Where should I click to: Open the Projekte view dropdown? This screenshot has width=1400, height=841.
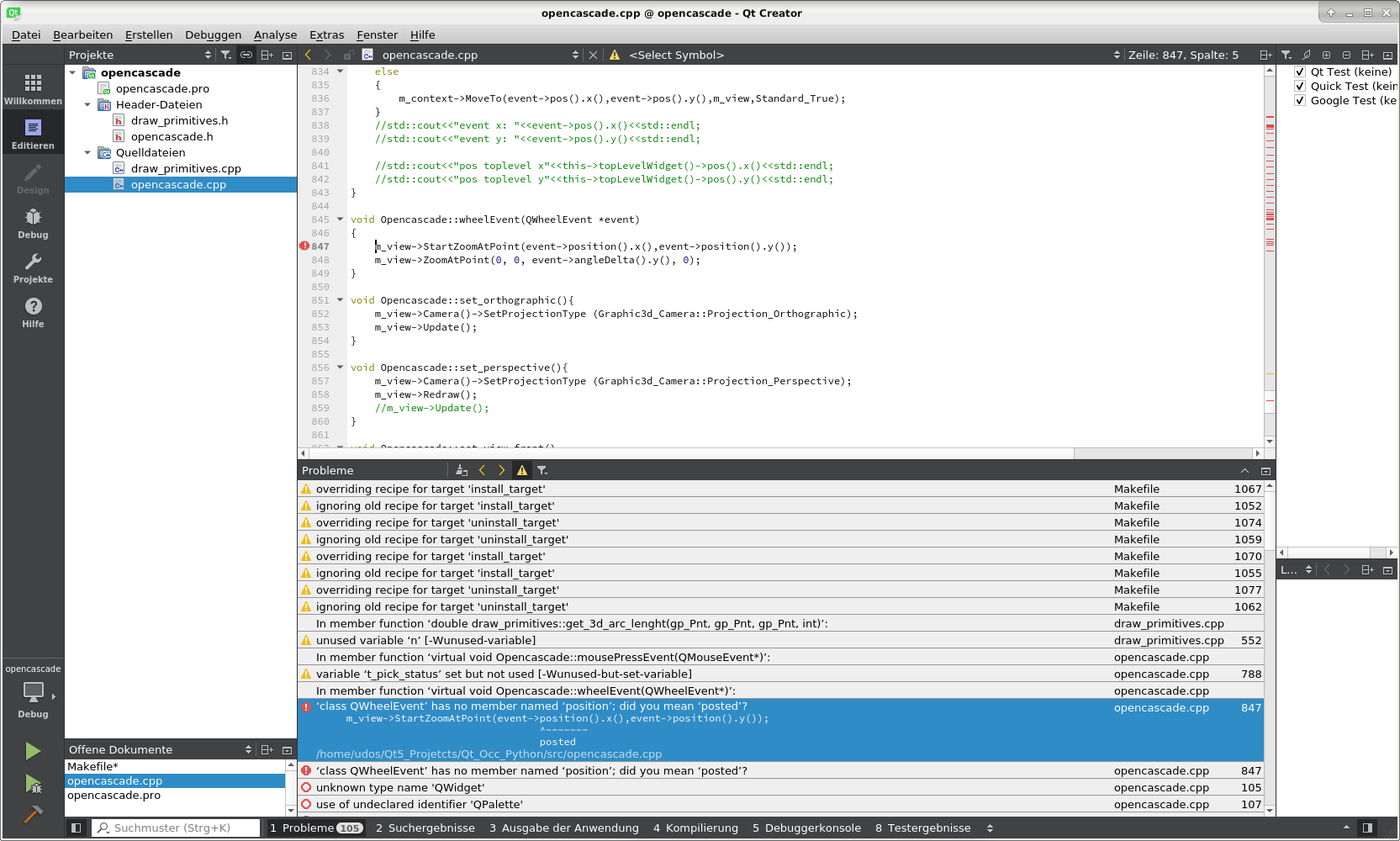click(x=140, y=55)
